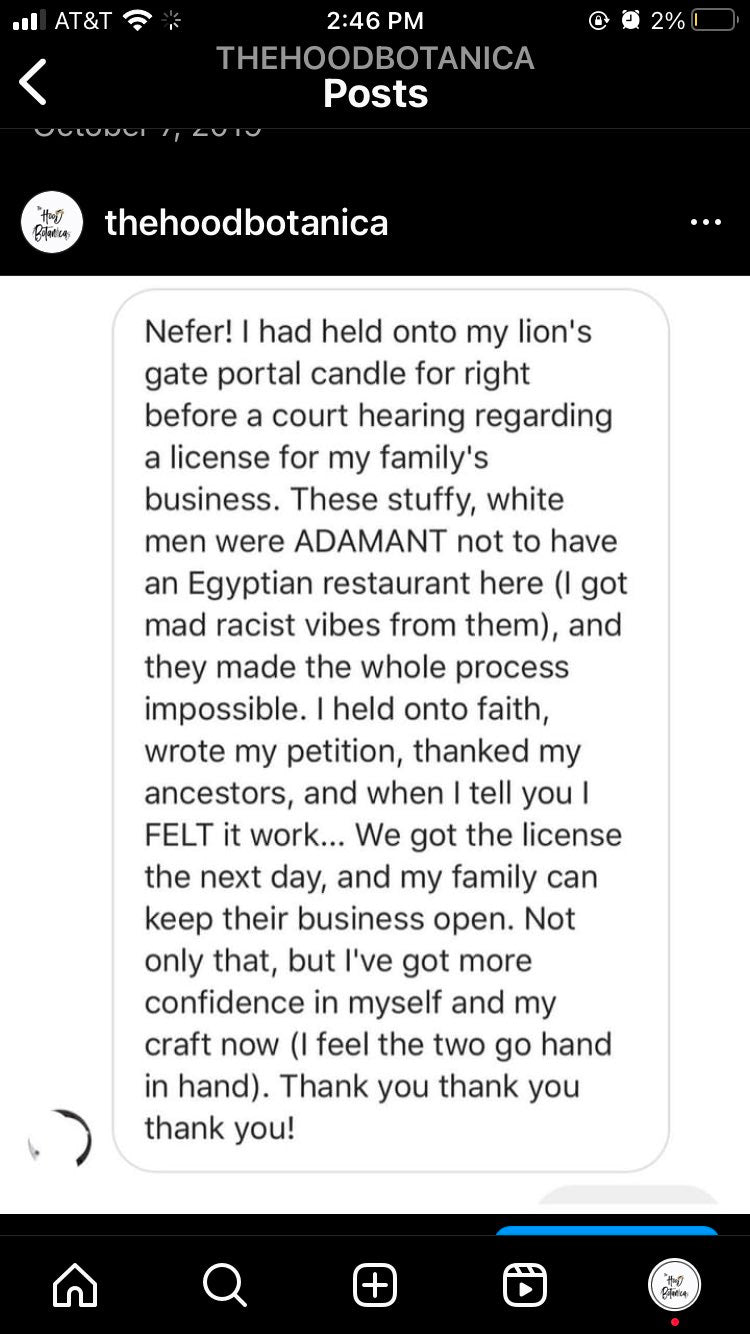Tap the THEHOODBOTANICA header title

[375, 58]
